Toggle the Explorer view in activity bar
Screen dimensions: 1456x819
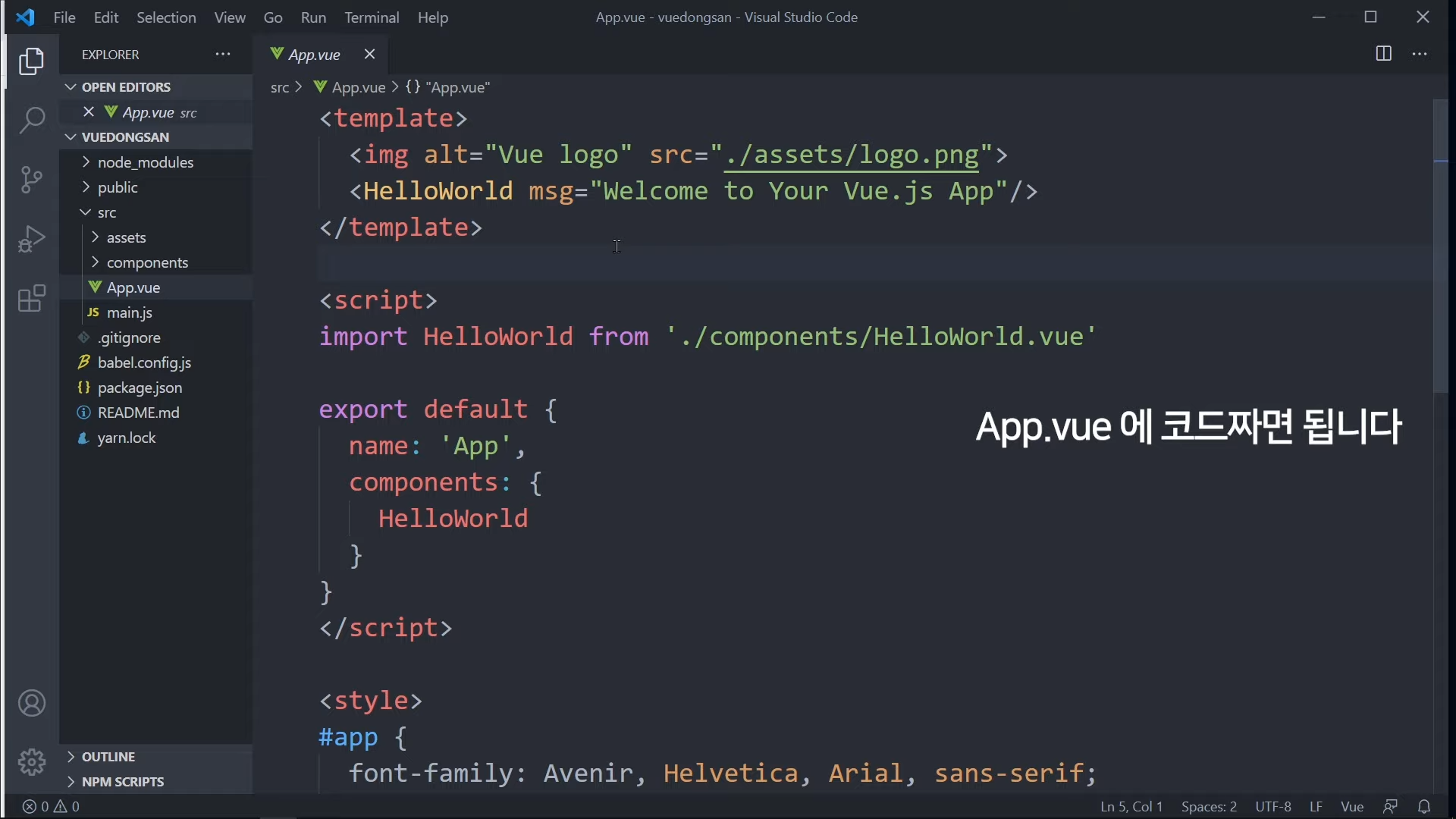pos(32,61)
